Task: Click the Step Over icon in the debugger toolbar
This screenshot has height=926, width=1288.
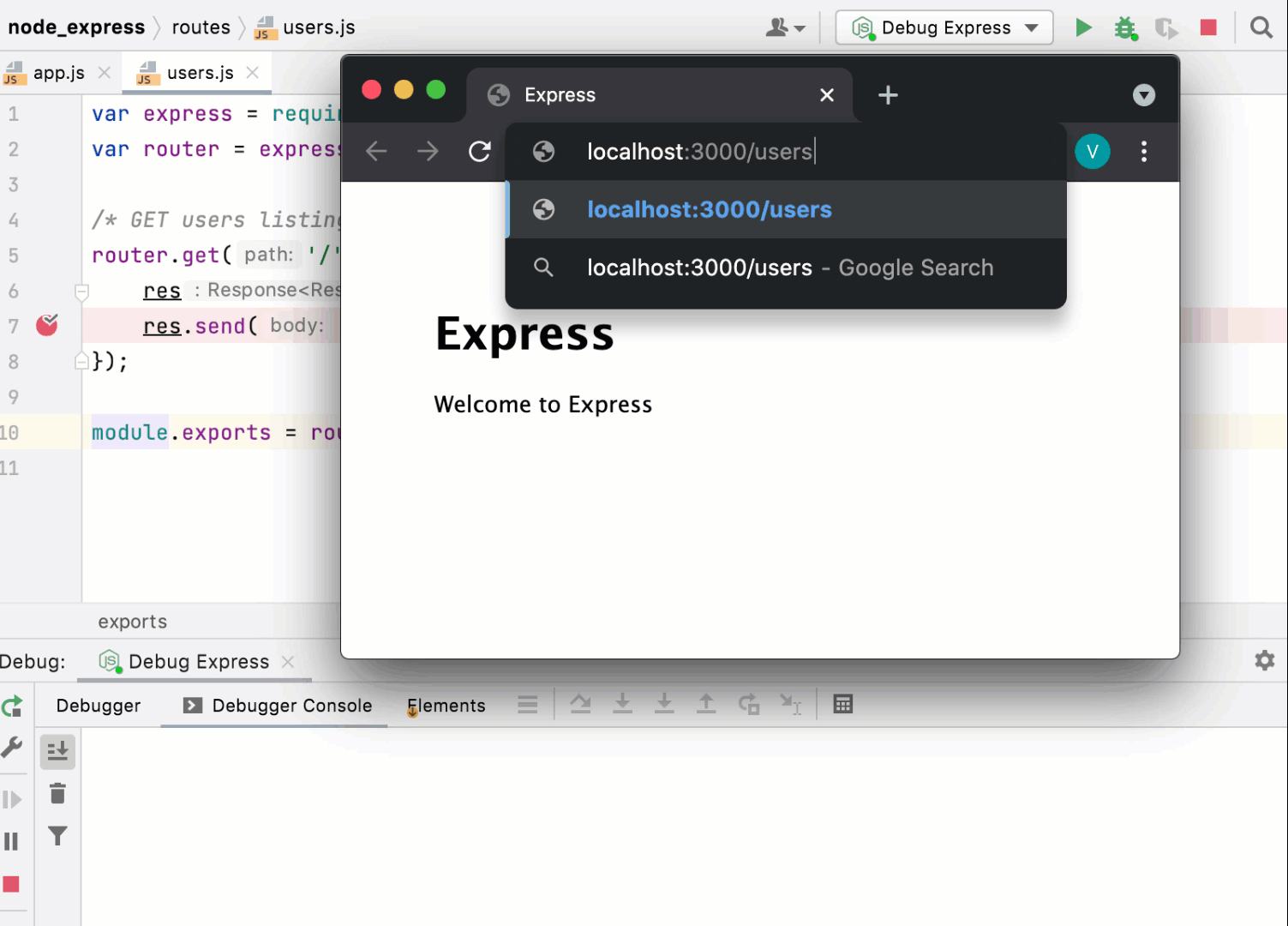Action: pos(580,704)
